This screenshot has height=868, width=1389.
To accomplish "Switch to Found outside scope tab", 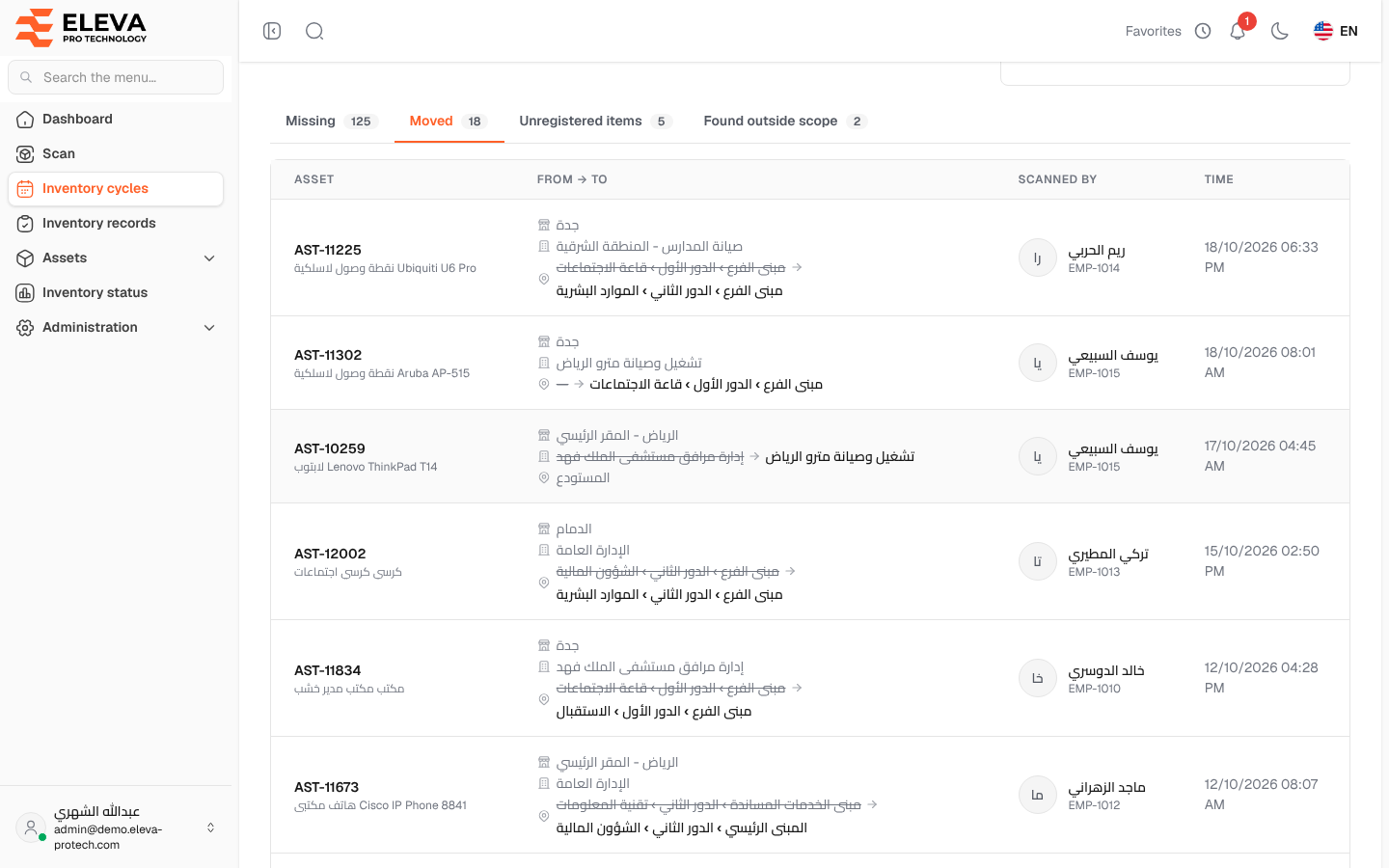I will pos(785,121).
